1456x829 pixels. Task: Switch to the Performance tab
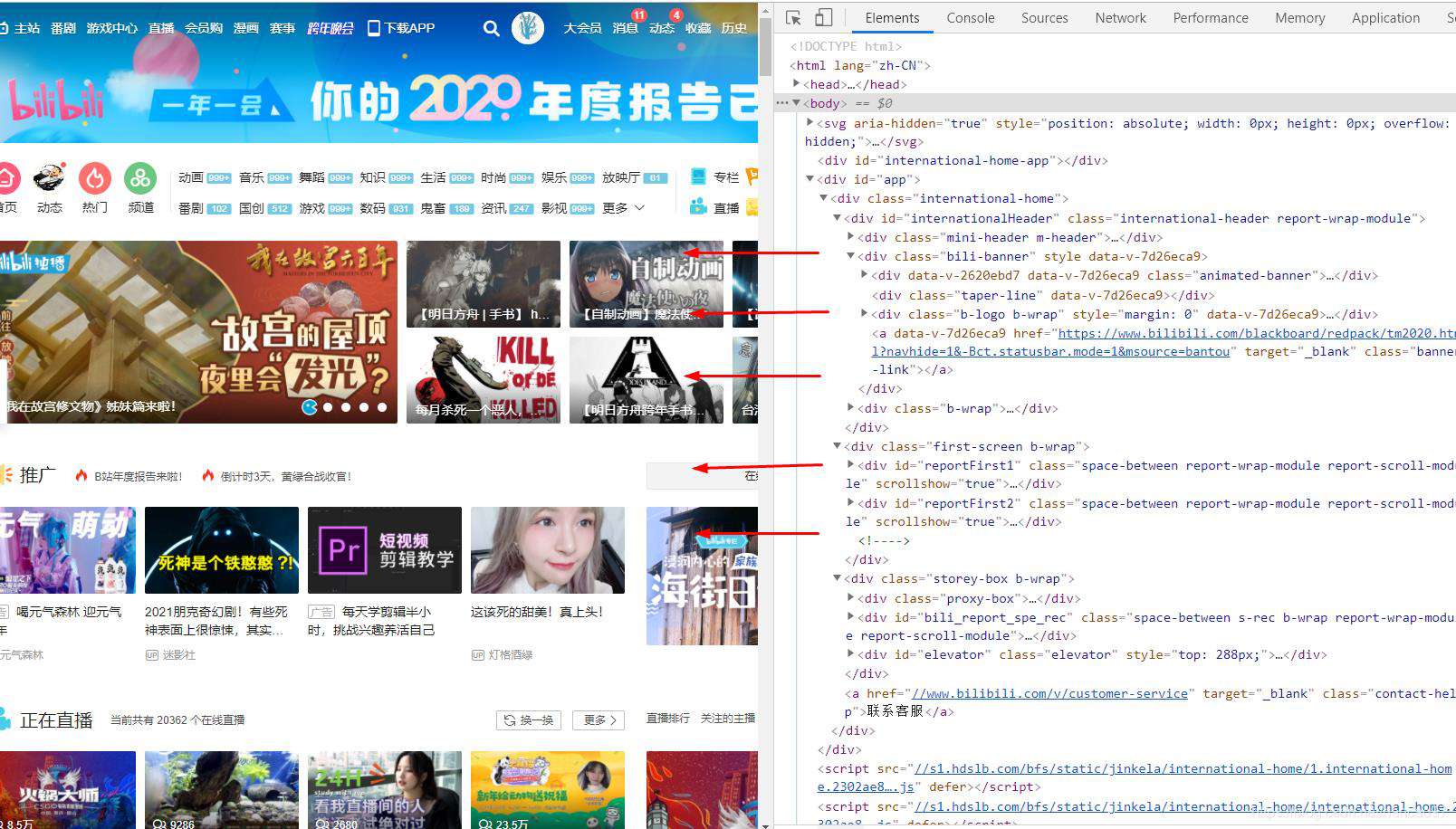tap(1210, 17)
